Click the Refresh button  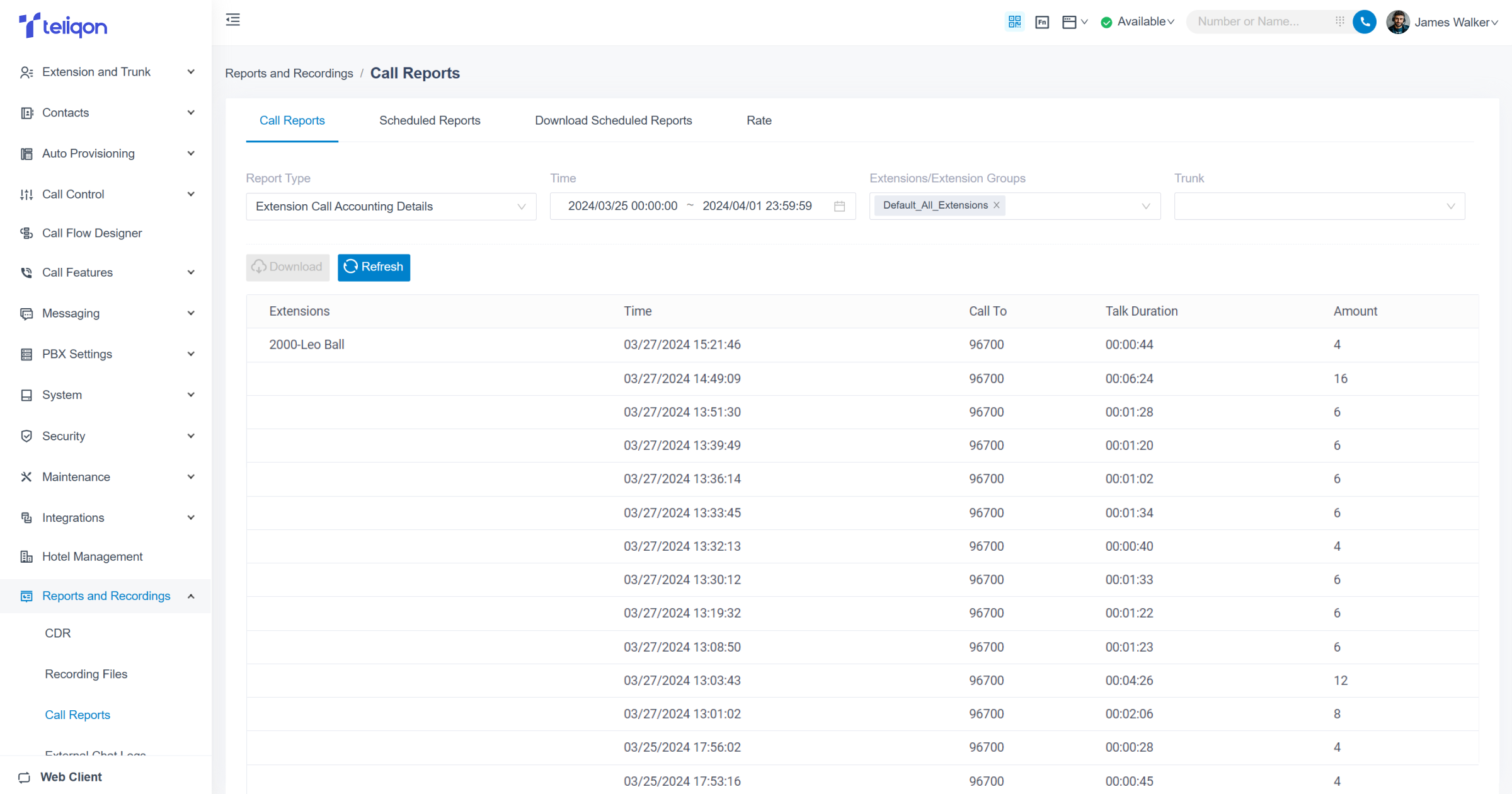374,267
